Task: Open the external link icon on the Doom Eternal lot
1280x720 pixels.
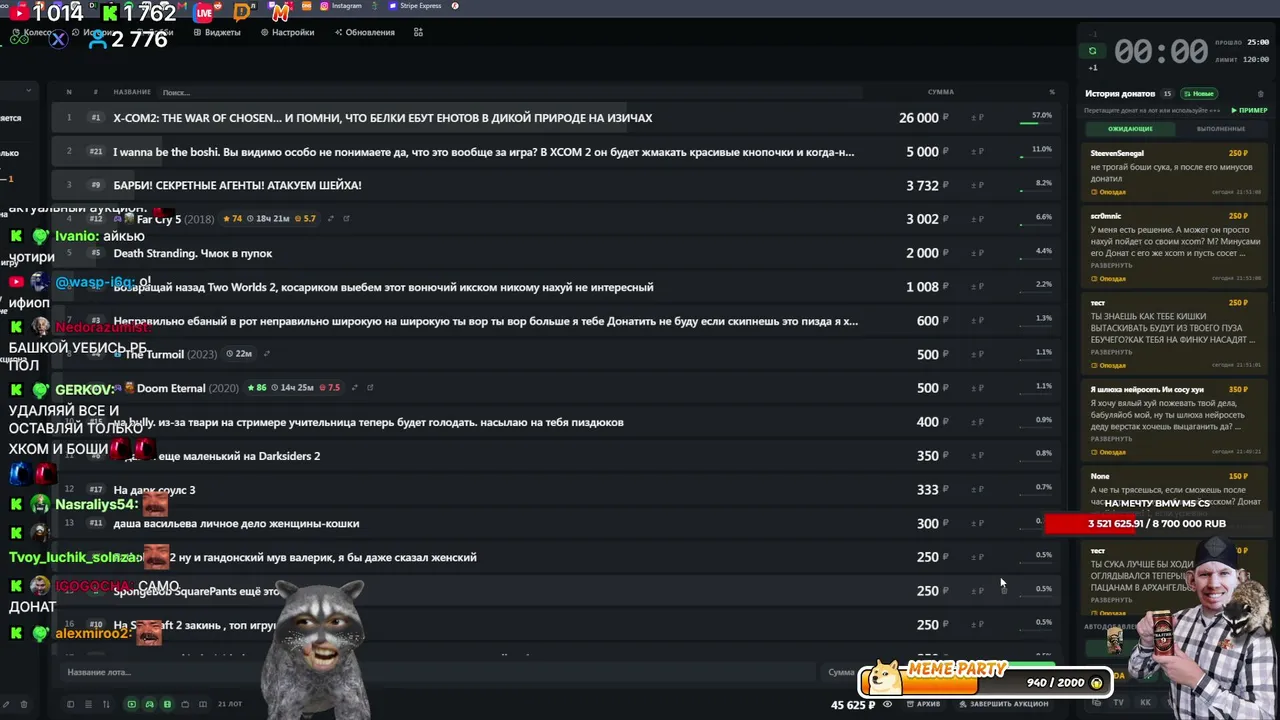Action: pos(370,388)
